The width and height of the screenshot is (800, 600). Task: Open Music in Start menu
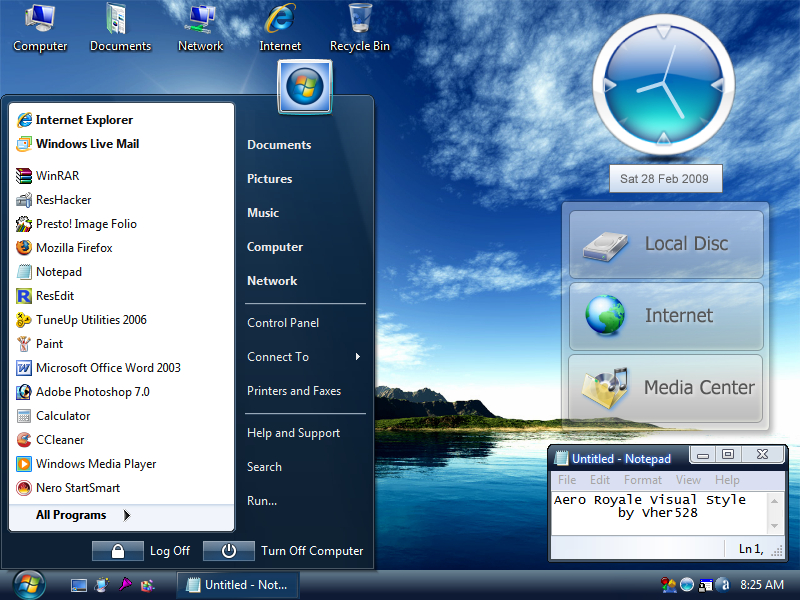[x=263, y=213]
